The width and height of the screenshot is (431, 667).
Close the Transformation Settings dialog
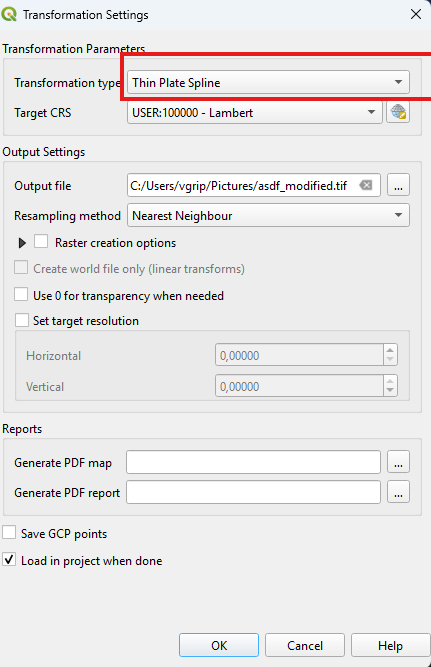pyautogui.click(x=416, y=14)
